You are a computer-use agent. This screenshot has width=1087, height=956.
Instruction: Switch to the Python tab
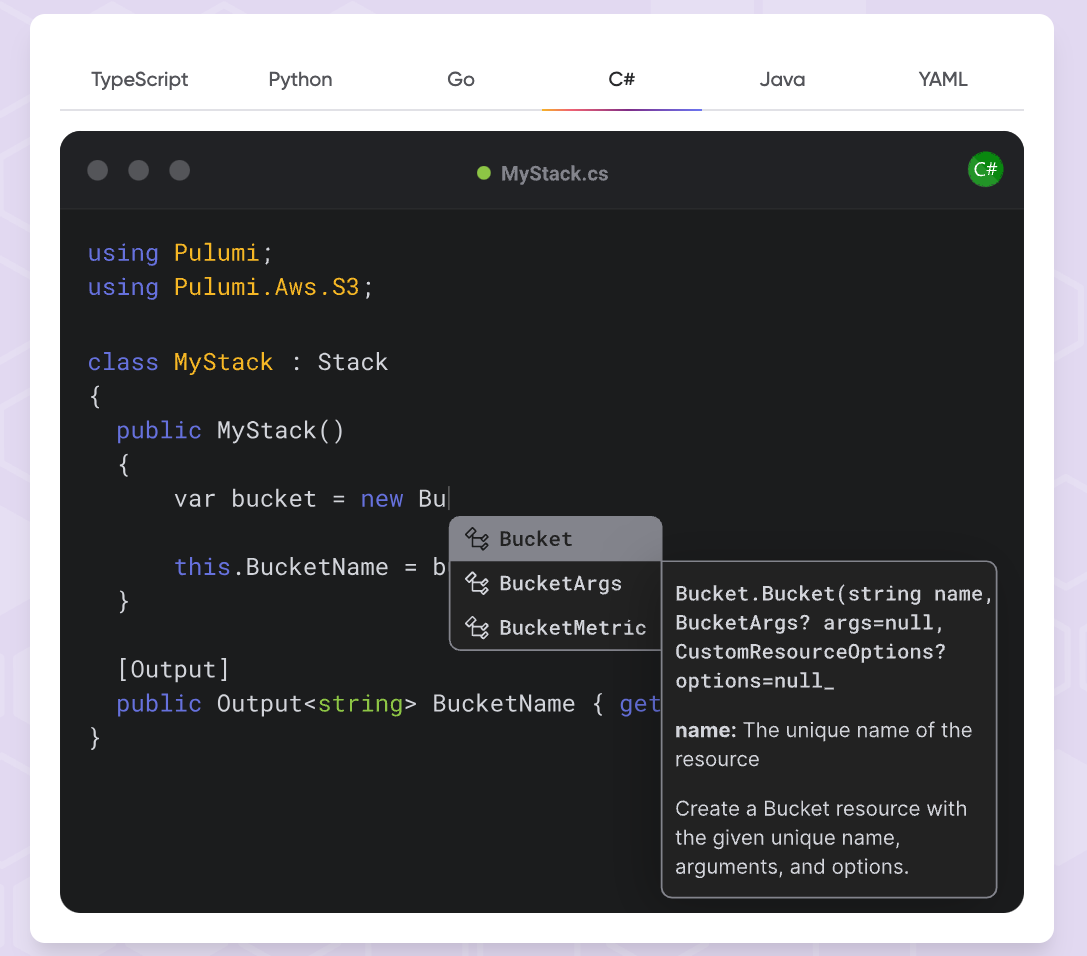(300, 80)
